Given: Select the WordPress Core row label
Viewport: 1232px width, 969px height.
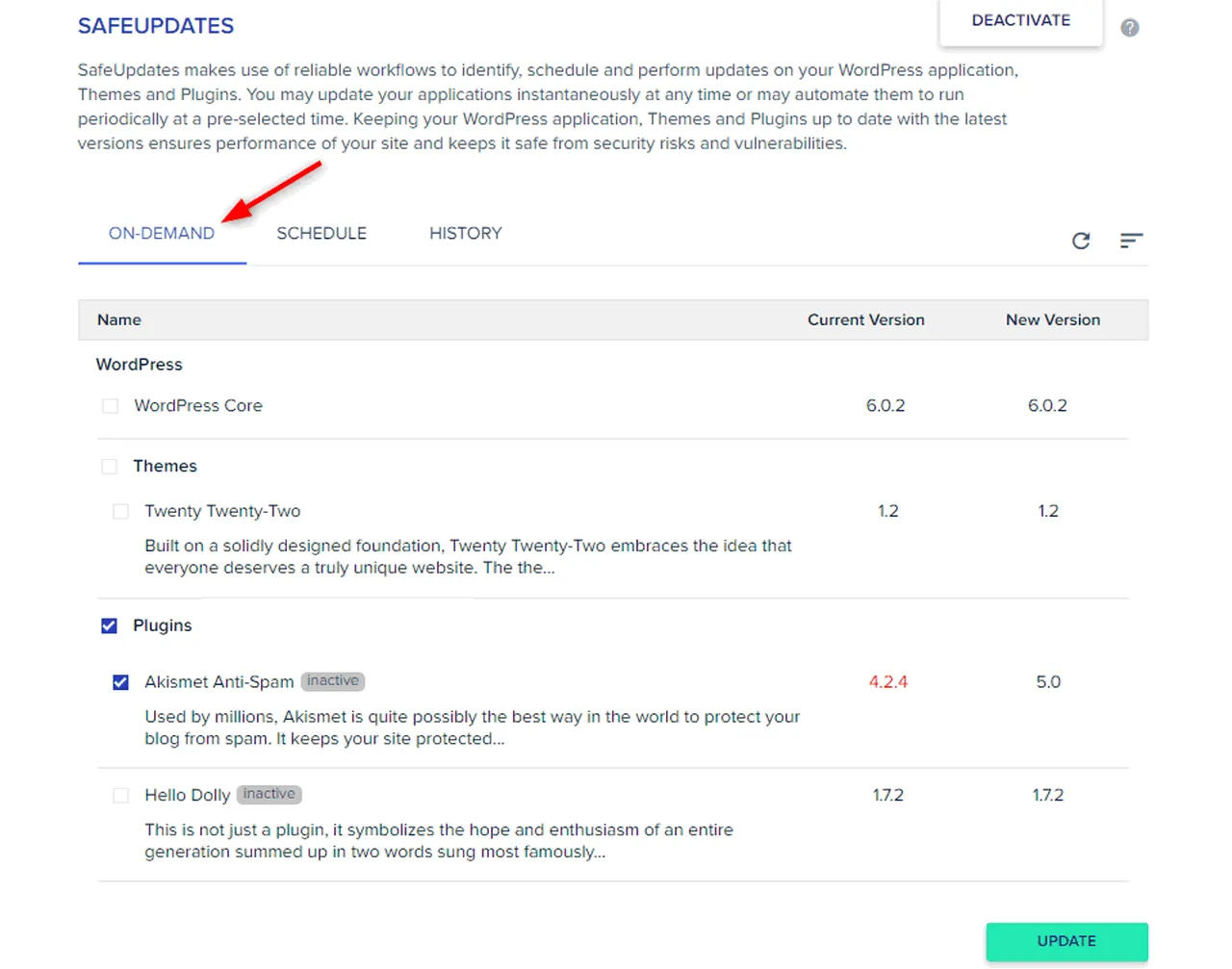Looking at the screenshot, I should coord(198,406).
